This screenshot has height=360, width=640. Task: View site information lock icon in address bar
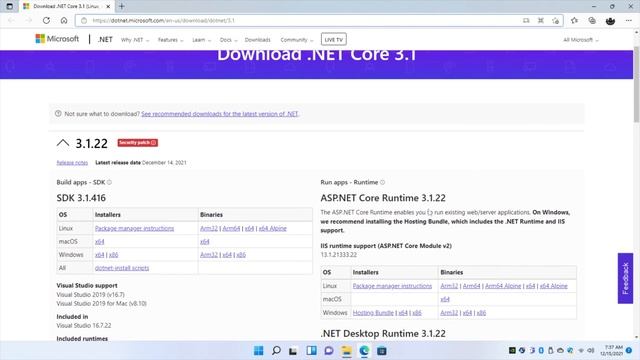84,20
